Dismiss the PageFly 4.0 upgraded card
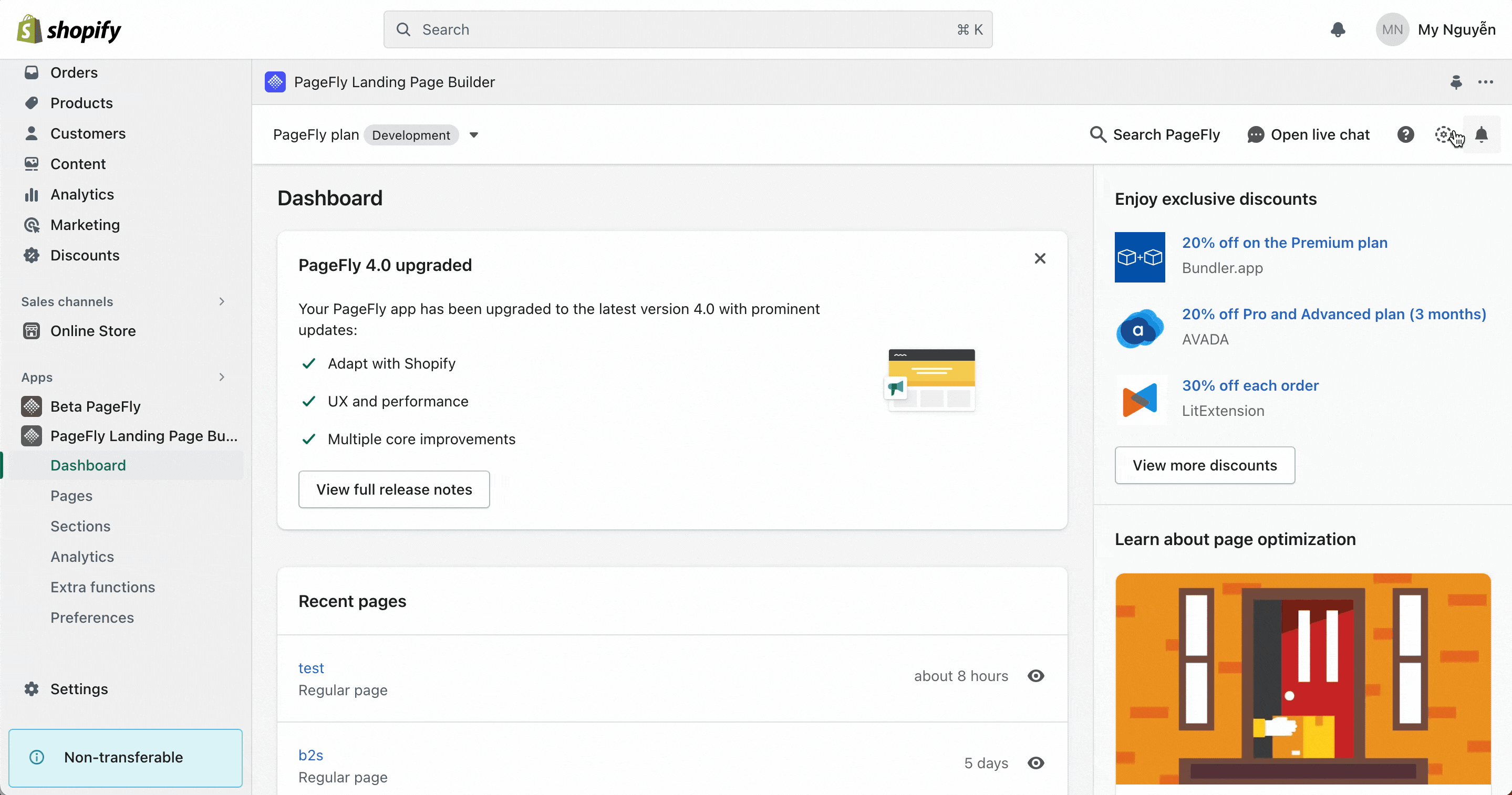 (1040, 258)
